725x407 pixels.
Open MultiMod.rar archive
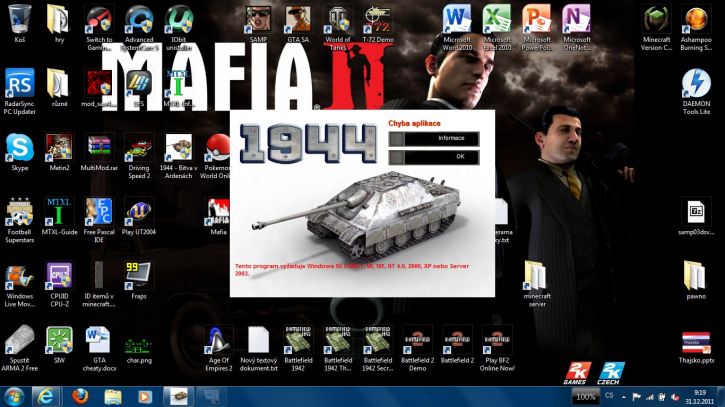99,149
